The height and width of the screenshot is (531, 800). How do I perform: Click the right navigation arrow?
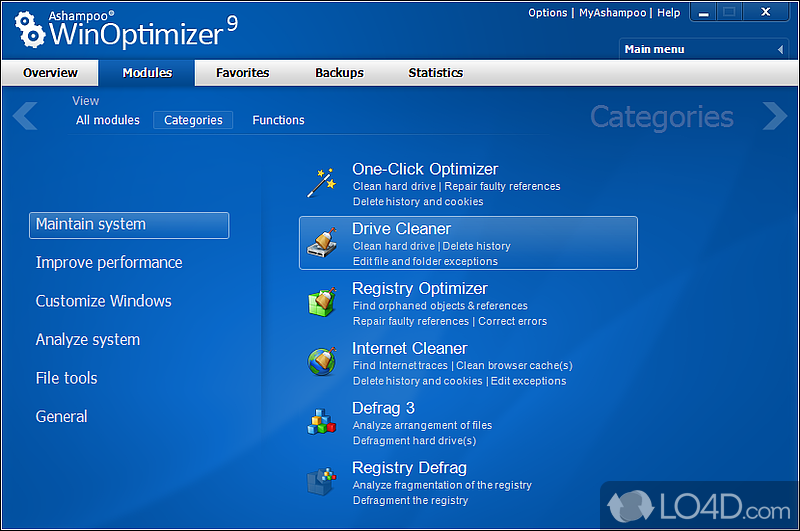774,116
